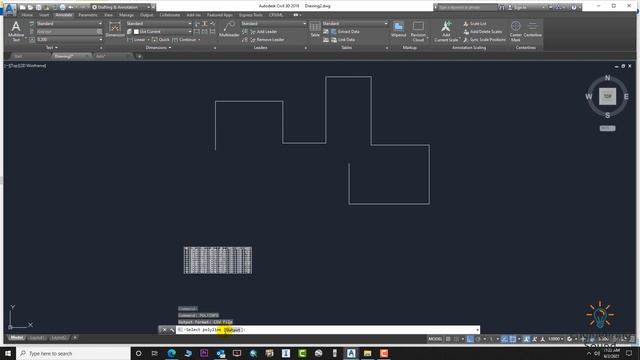Viewport: 640px width, 360px height.
Task: Open the Manage ribbon tab
Action: [x=126, y=15]
